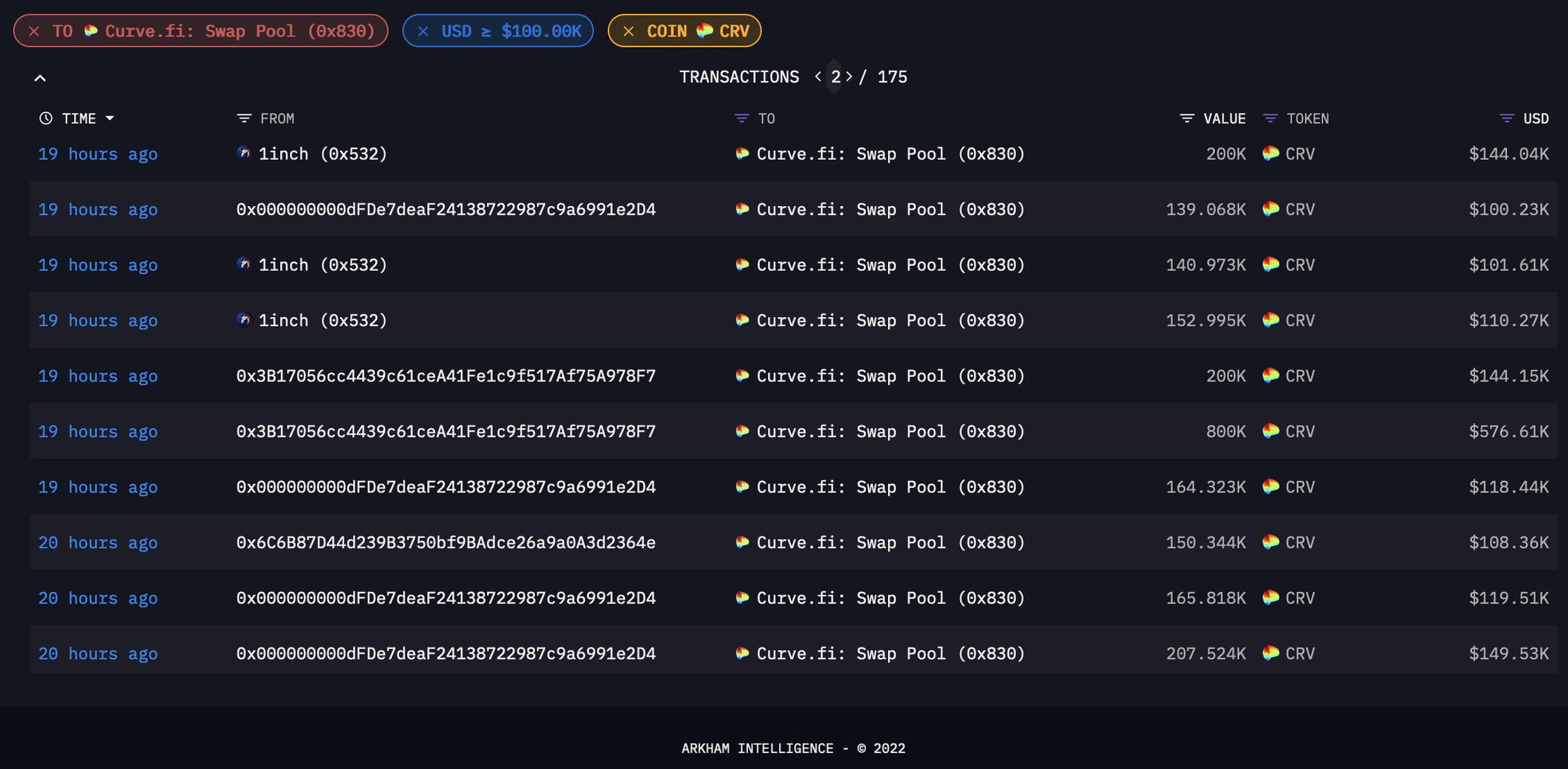Remove the TO Curve.fi Swap Pool filter

point(34,31)
